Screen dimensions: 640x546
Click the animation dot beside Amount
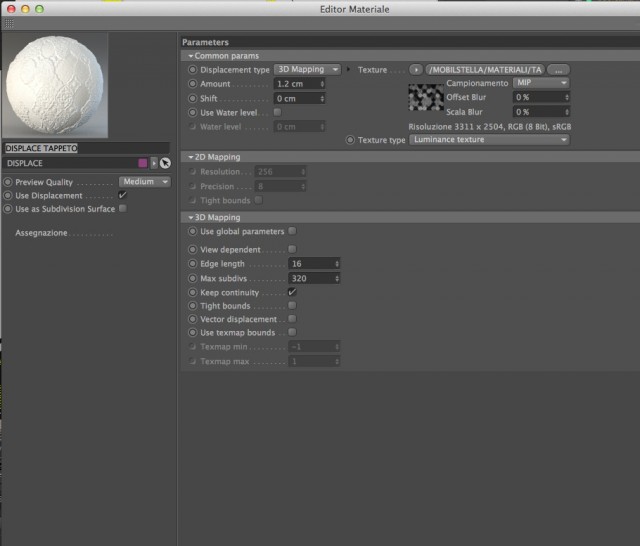(192, 84)
